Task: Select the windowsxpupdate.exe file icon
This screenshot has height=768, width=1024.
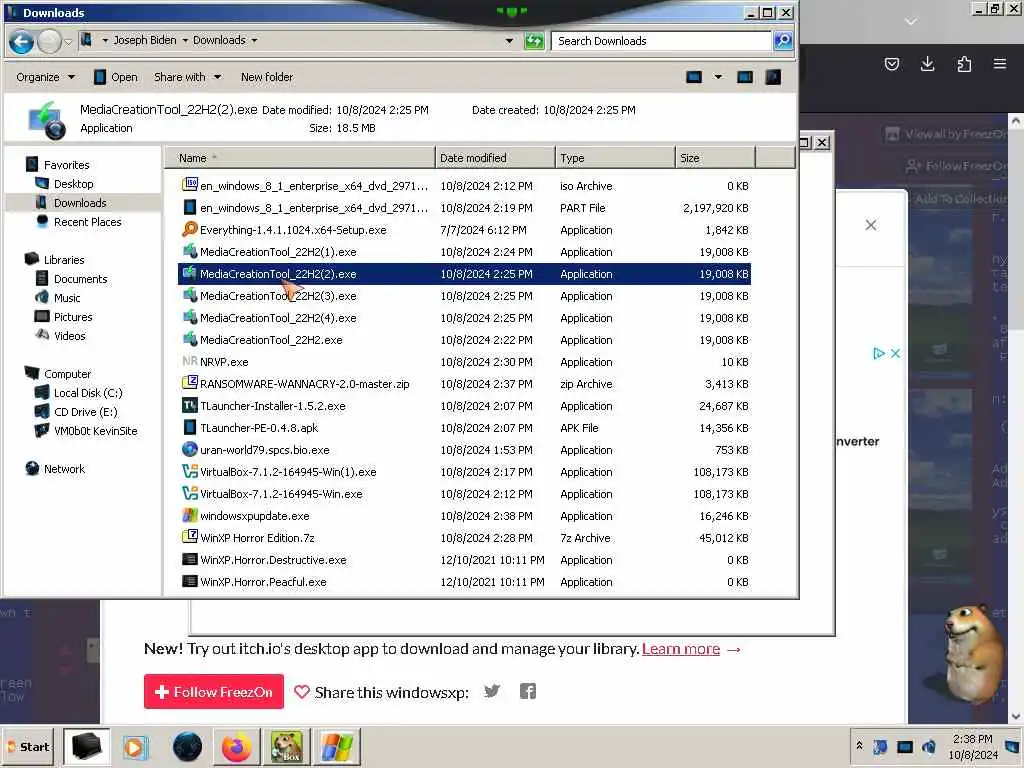Action: coord(189,515)
